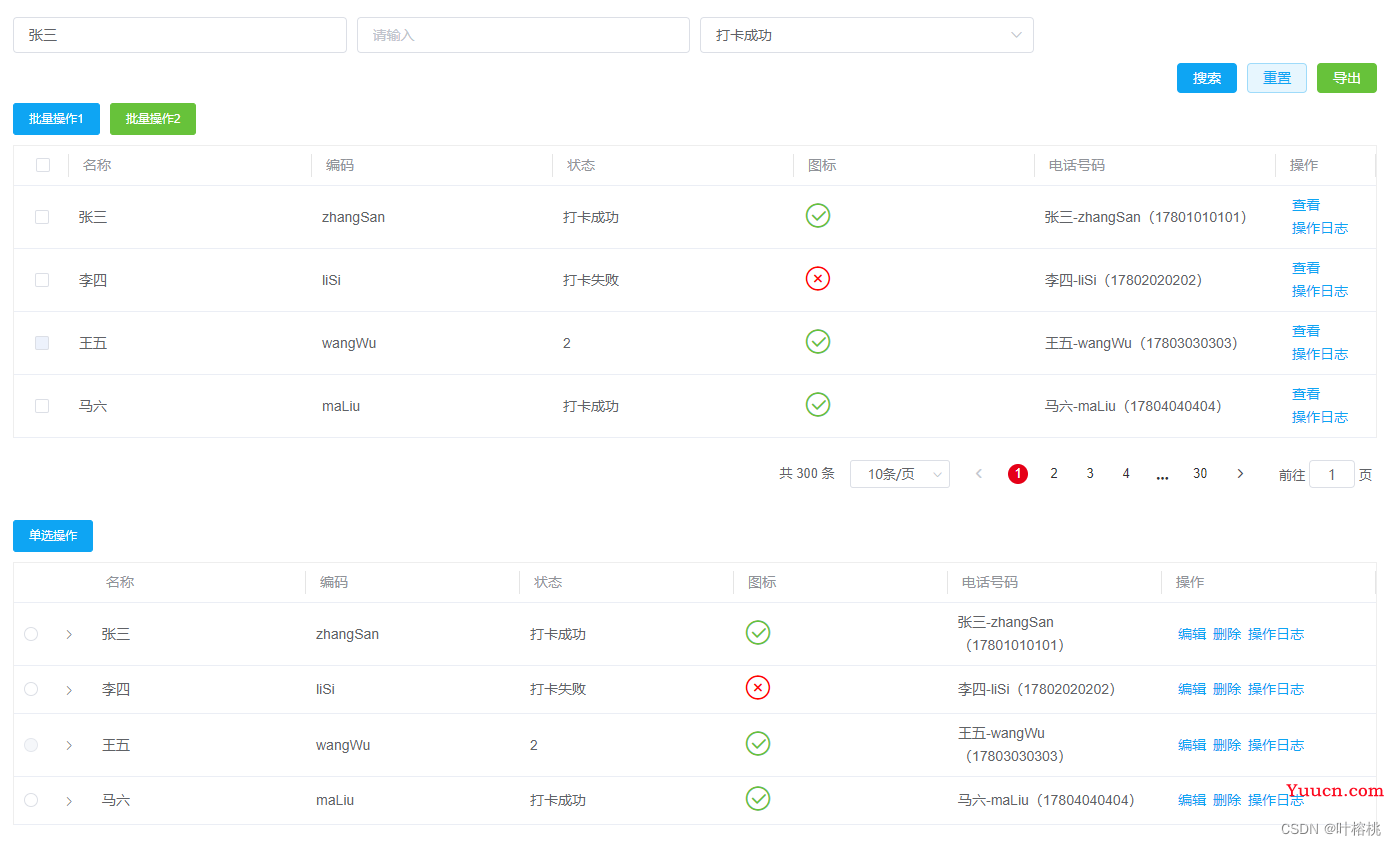The height and width of the screenshot is (845, 1396).
Task: Click the green check icon in lower table 王五 row
Action: 758,743
